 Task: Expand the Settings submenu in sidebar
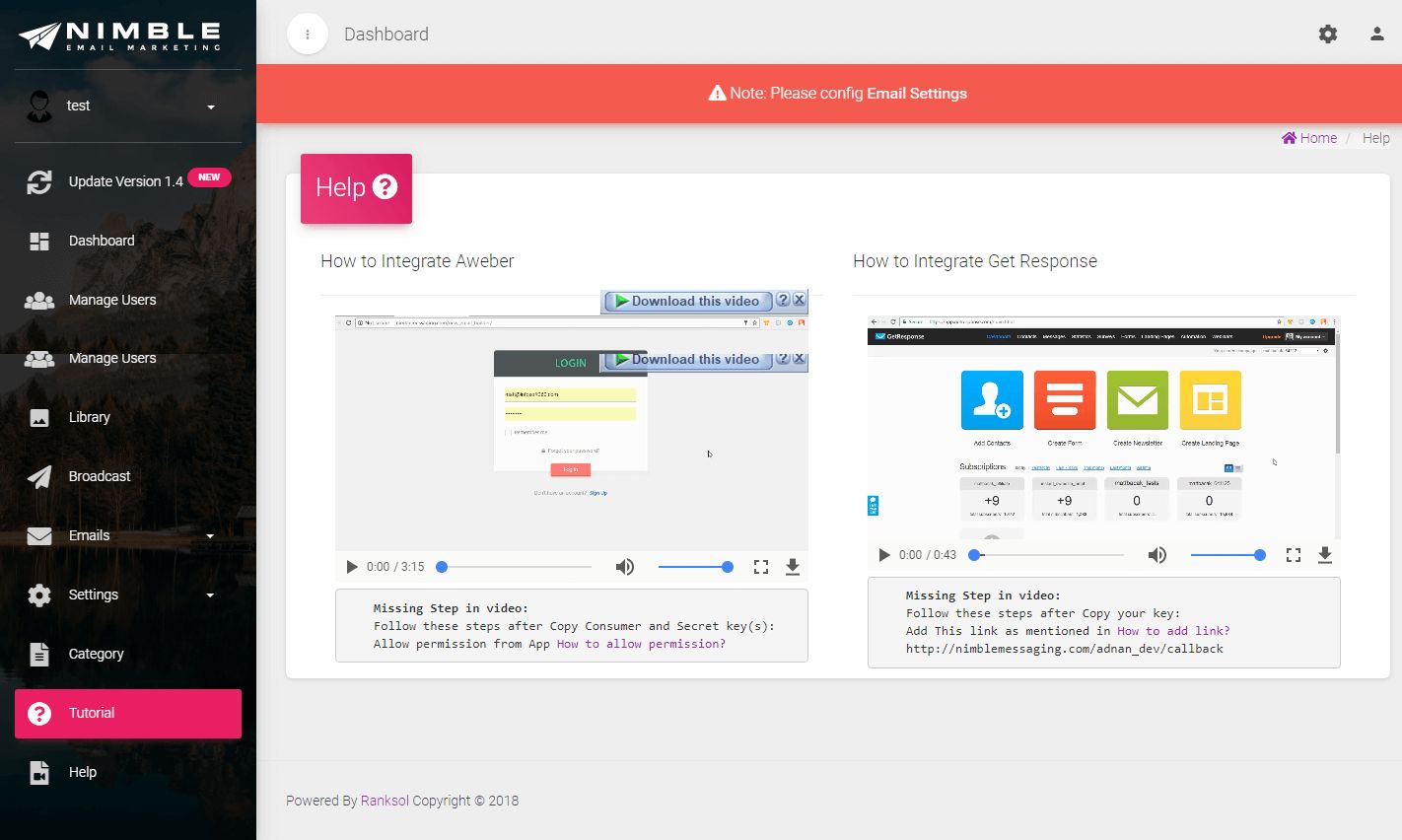tap(128, 595)
